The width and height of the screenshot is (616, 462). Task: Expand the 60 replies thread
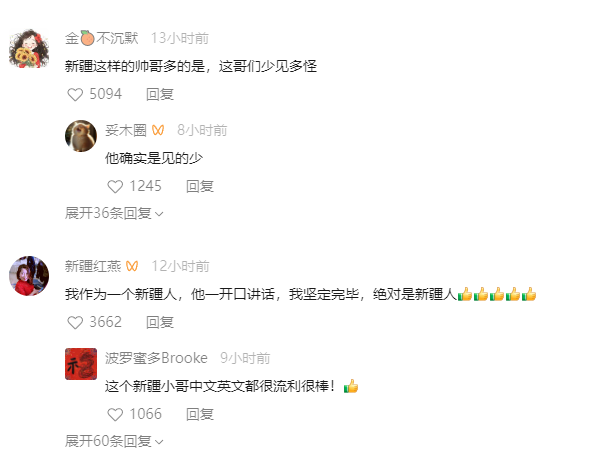pyautogui.click(x=114, y=441)
